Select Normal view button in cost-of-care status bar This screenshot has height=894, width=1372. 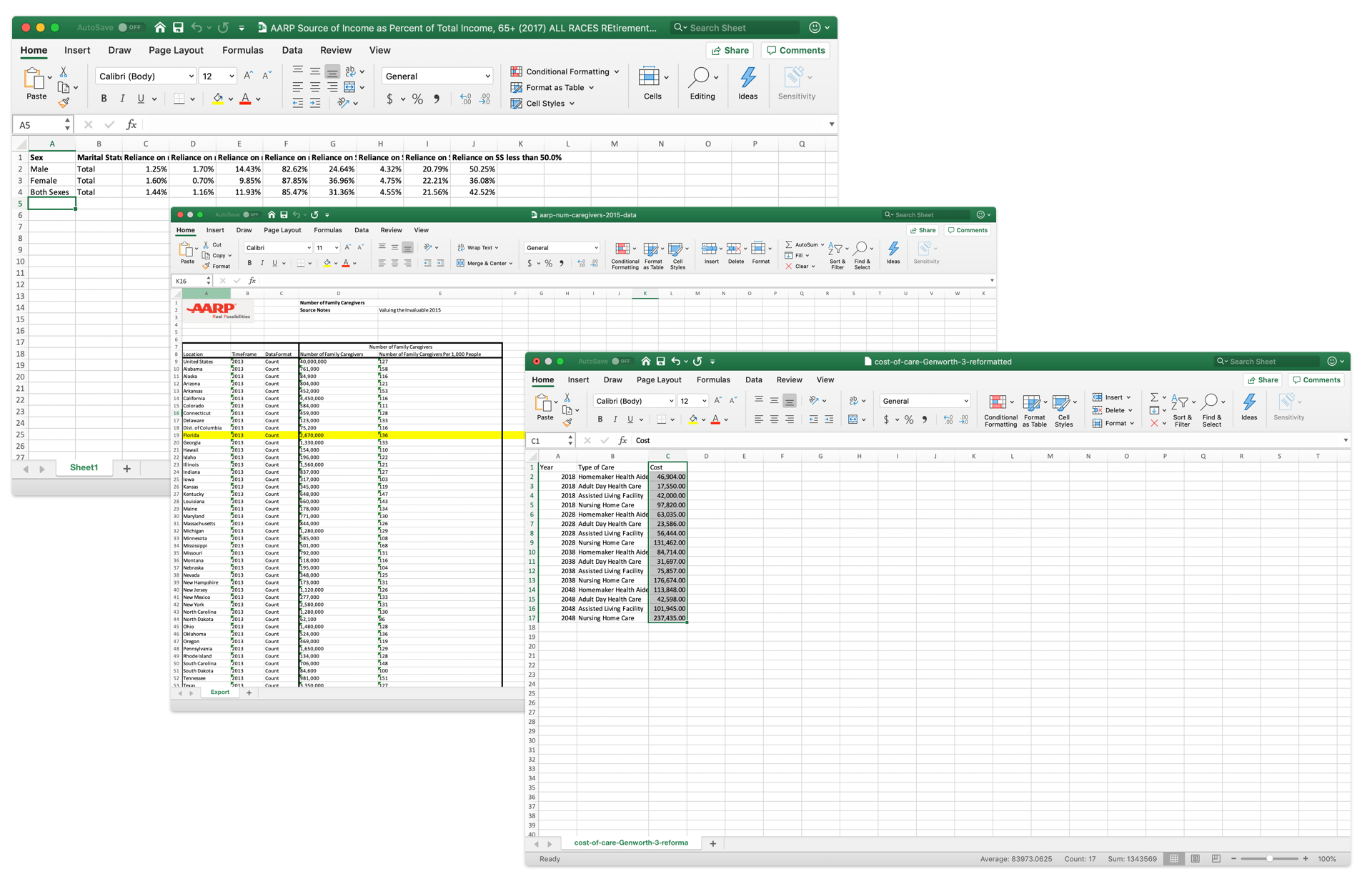(x=1174, y=858)
